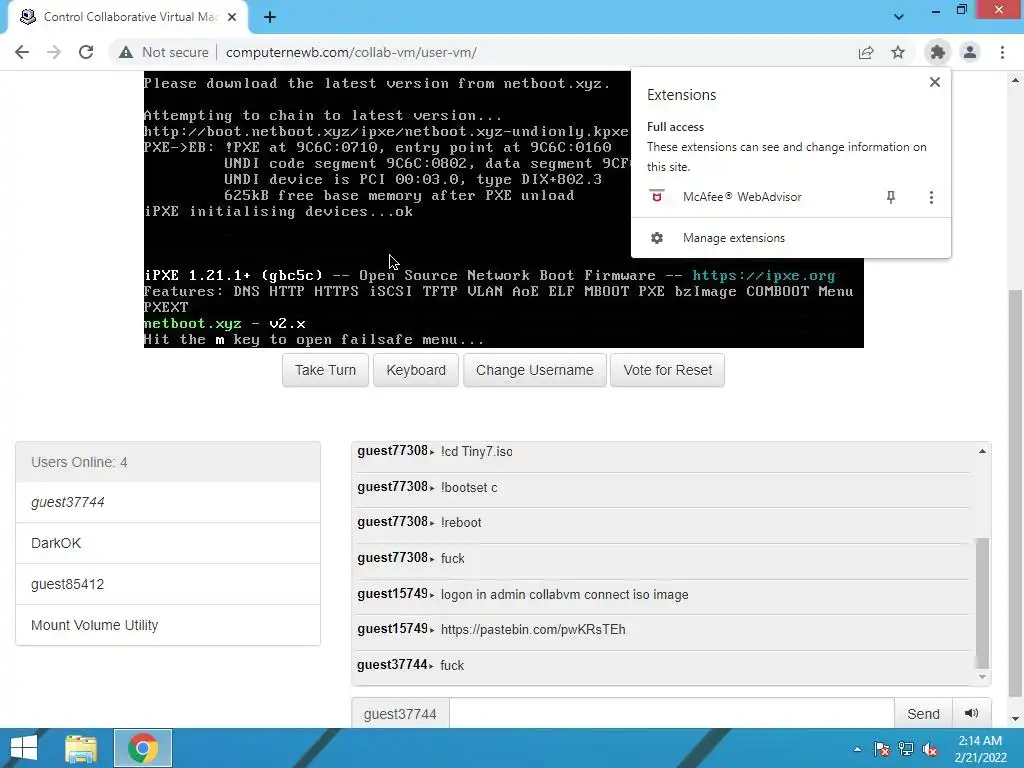Toggle the Extensions puzzle icon
The height and width of the screenshot is (768, 1024).
(938, 52)
